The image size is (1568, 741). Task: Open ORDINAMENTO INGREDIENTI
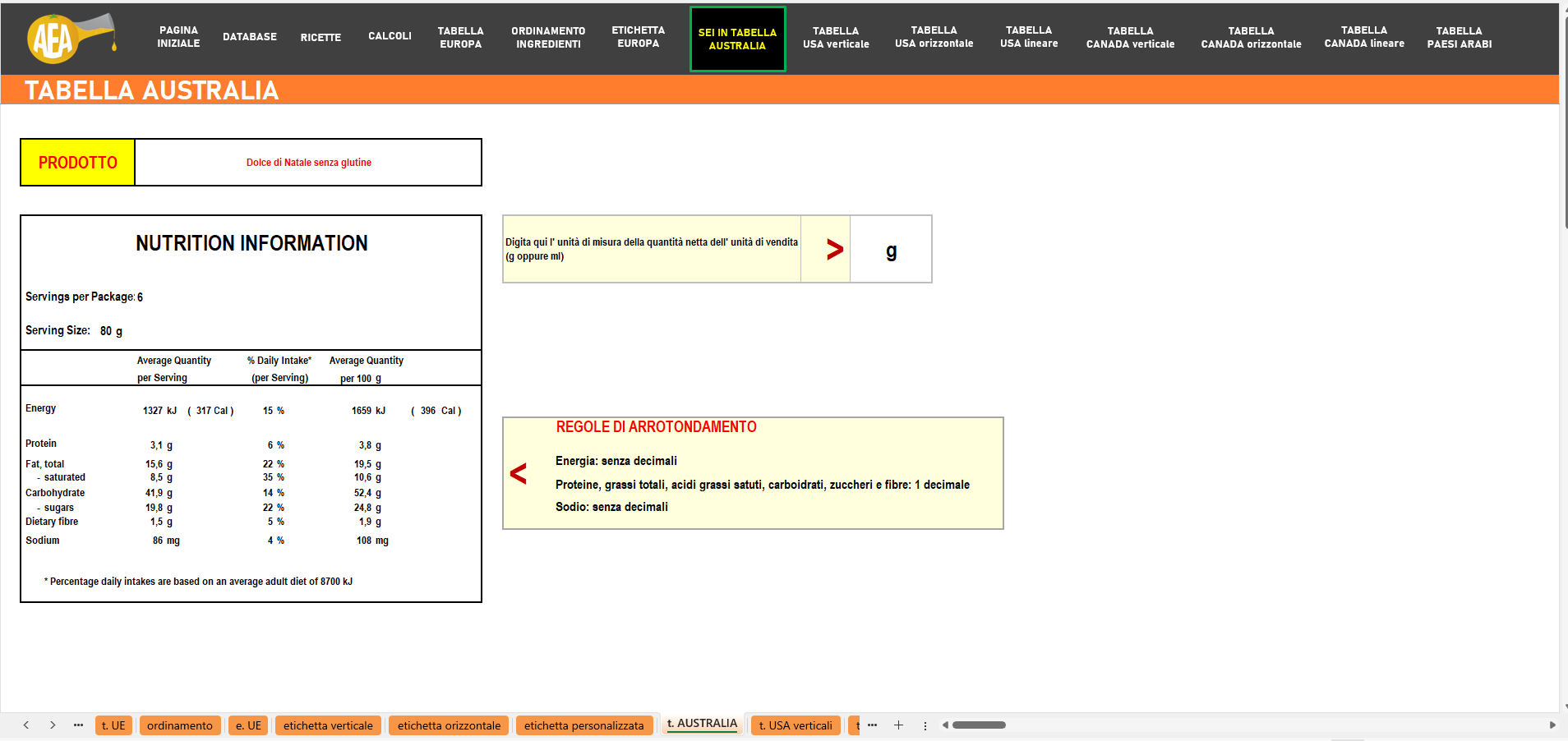click(548, 37)
